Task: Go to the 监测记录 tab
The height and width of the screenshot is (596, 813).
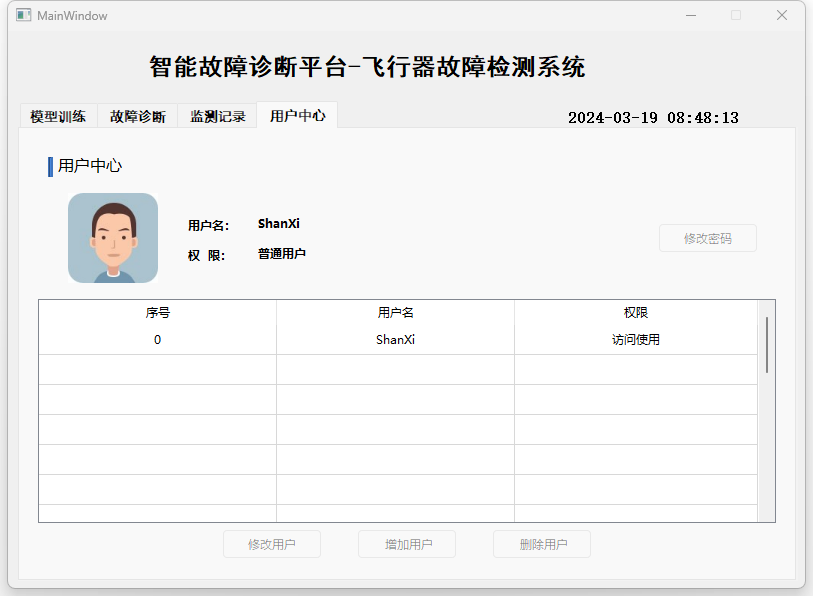Action: [x=217, y=116]
